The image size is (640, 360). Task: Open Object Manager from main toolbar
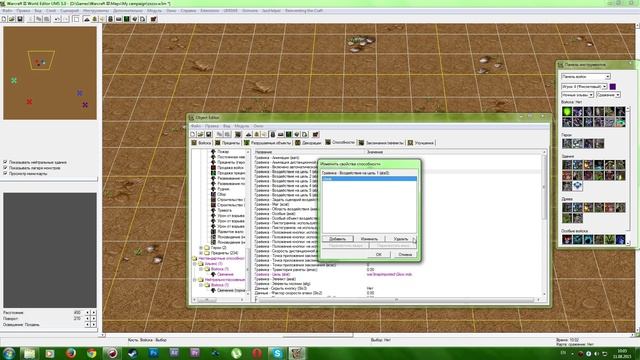pyautogui.click(x=135, y=19)
